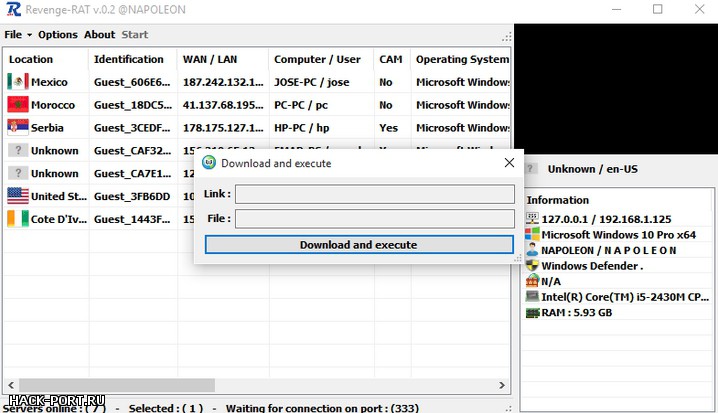Click the horizontal scrollbar thumb
718x413 pixels.
point(117,385)
